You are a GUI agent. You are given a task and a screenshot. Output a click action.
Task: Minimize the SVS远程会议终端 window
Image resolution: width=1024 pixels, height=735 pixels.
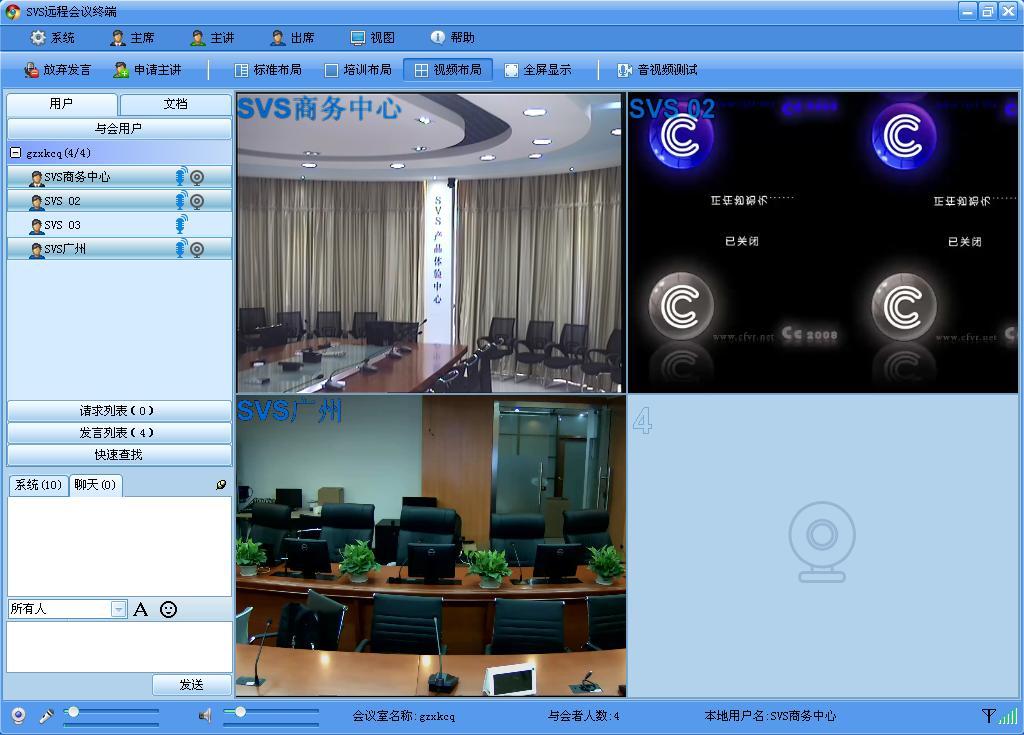tap(968, 11)
